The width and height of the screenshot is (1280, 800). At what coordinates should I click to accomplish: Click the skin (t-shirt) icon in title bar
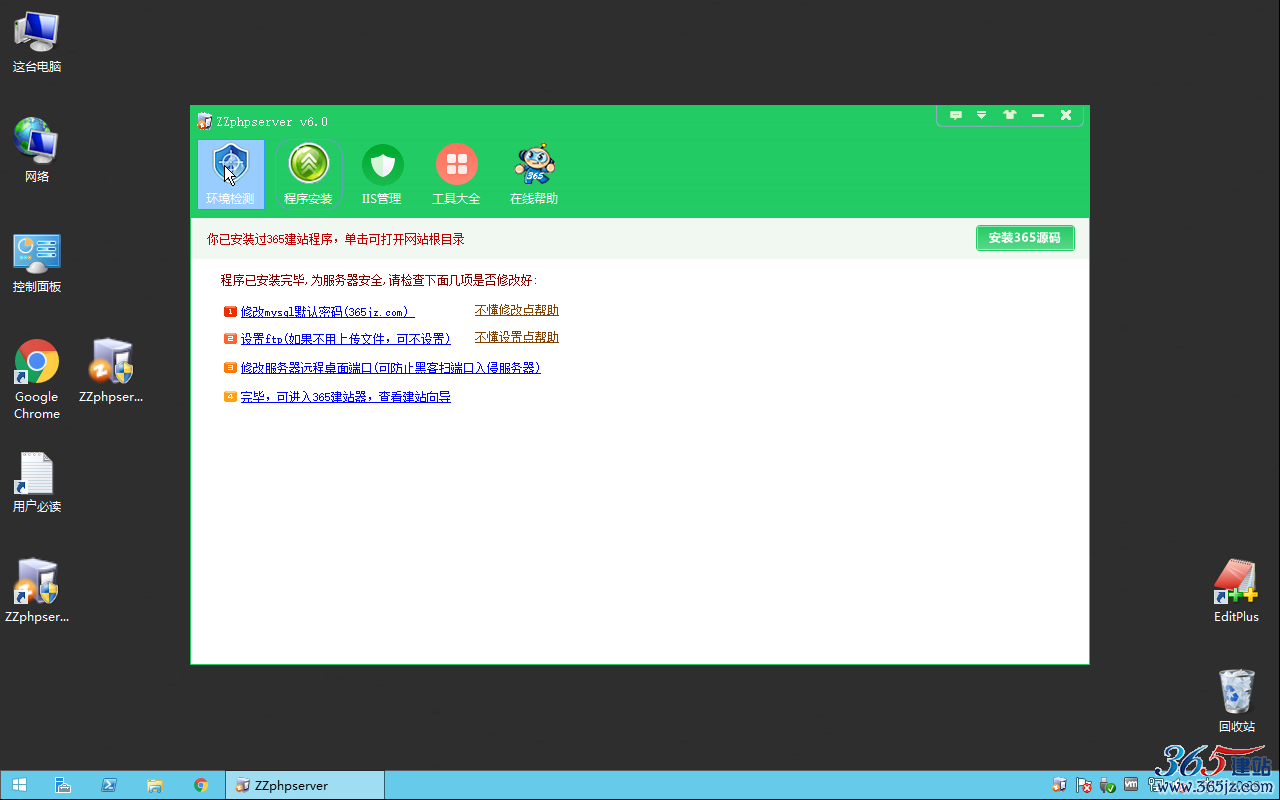coord(1010,115)
